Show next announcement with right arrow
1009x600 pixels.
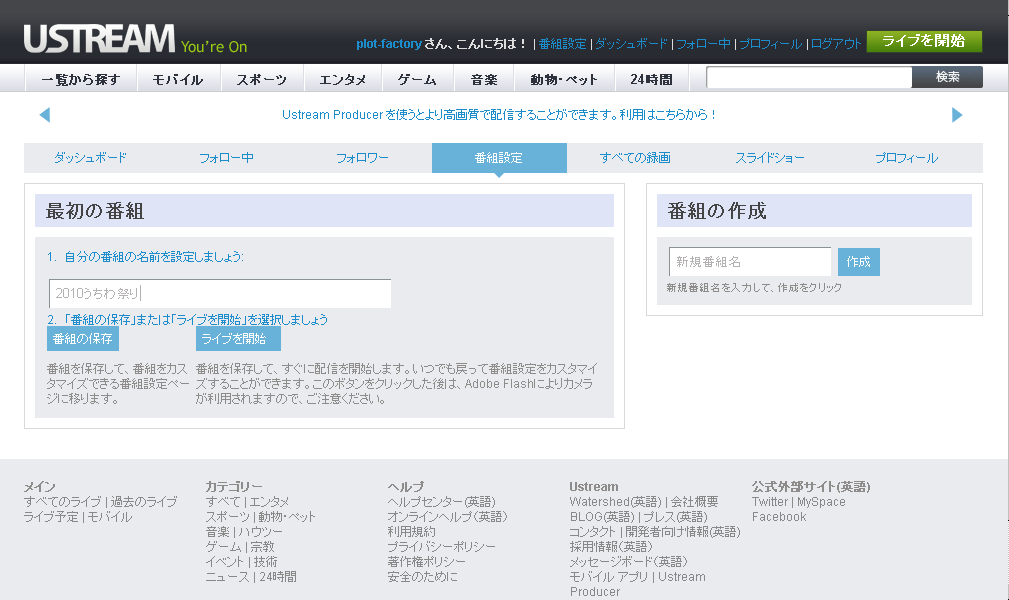957,115
